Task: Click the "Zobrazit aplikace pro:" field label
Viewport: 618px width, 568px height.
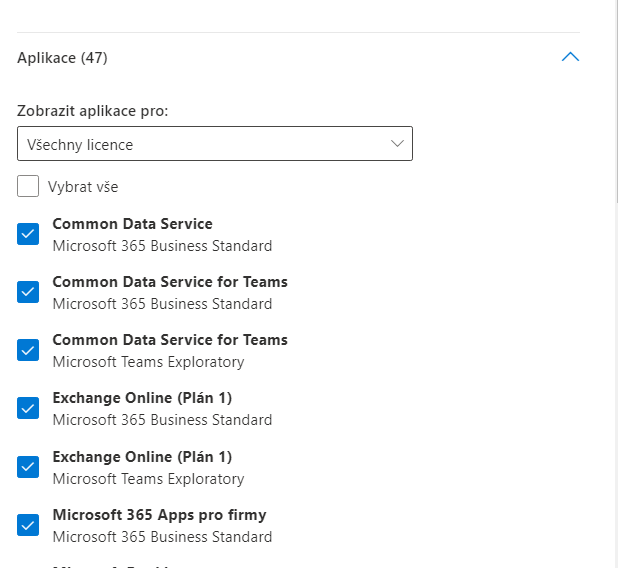Action: 92,110
